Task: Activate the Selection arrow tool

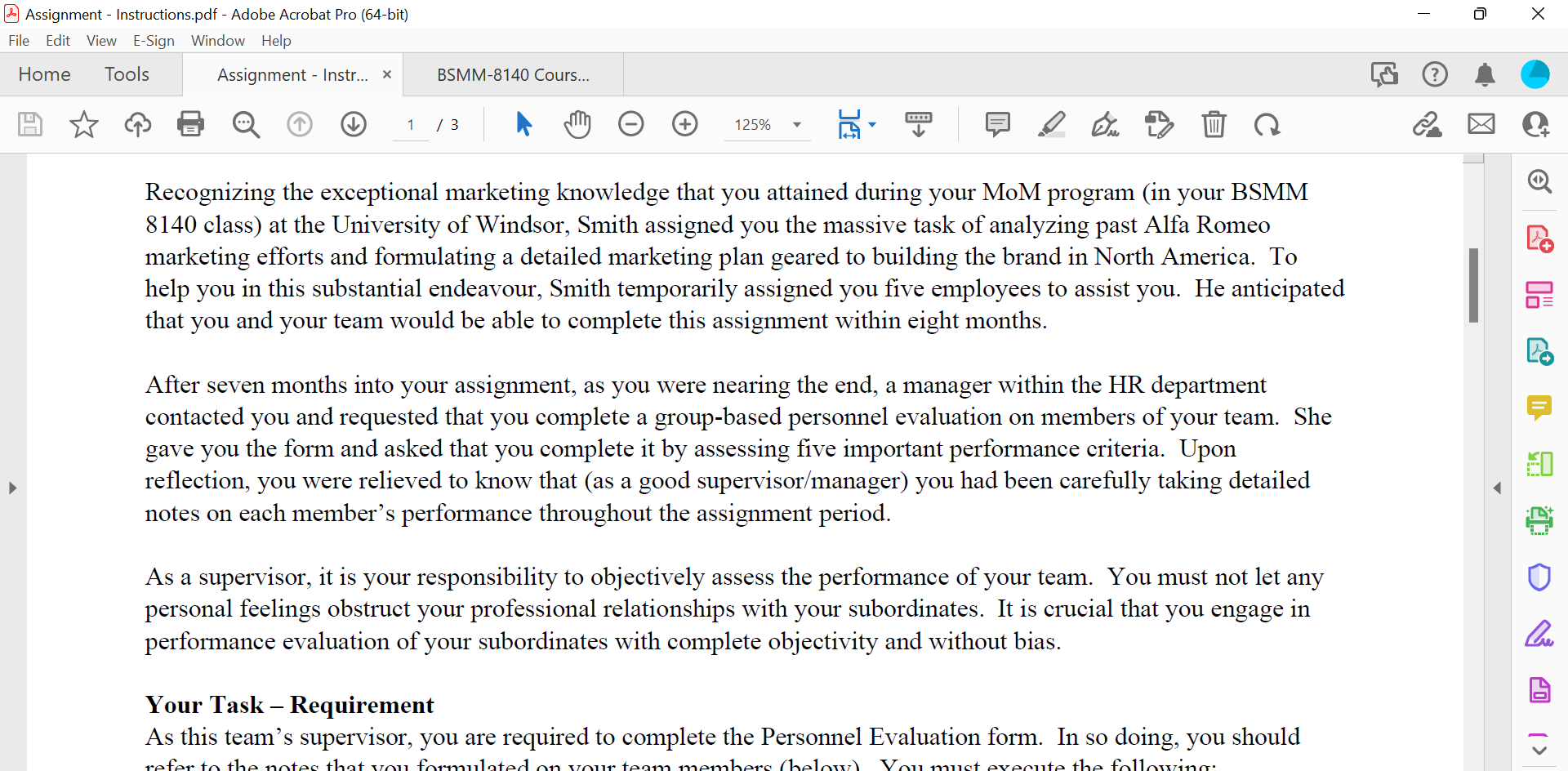Action: click(523, 124)
